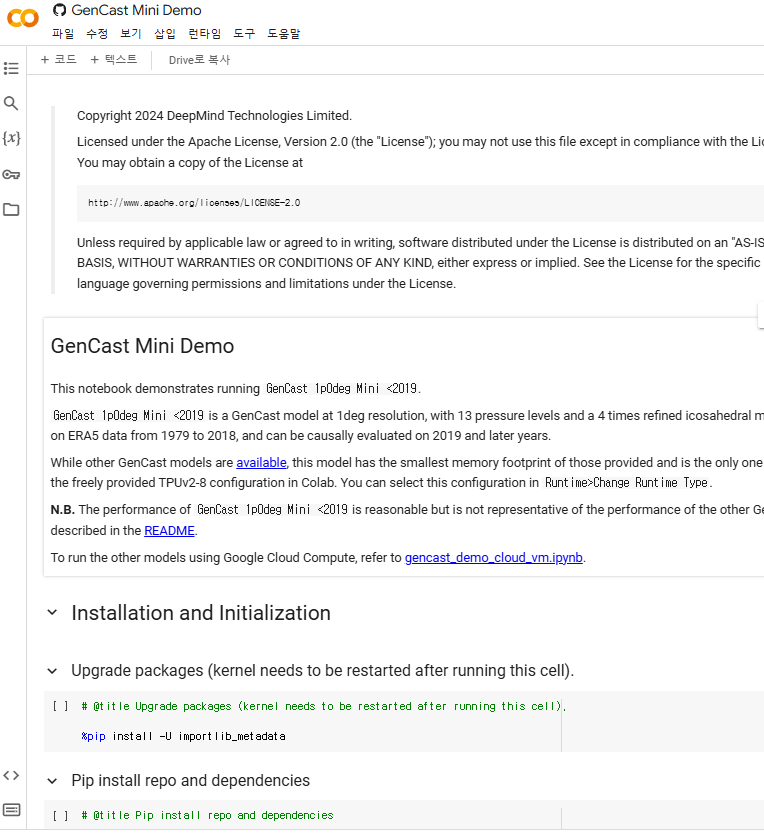Collapse the Pip install repo and dependencies section
Image resolution: width=764 pixels, height=839 pixels.
52,781
